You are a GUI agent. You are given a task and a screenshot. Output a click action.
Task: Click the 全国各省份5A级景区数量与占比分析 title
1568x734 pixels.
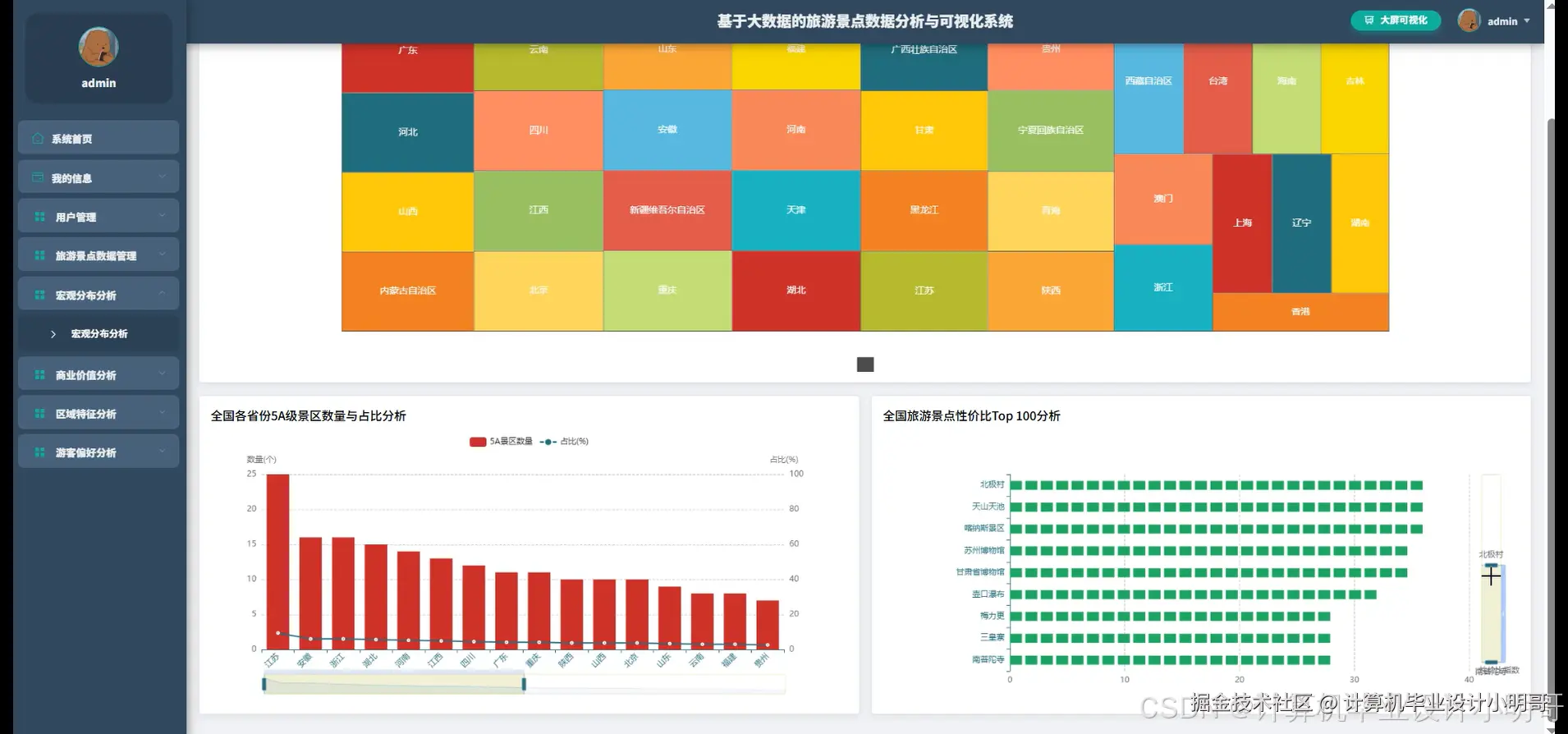click(x=309, y=416)
